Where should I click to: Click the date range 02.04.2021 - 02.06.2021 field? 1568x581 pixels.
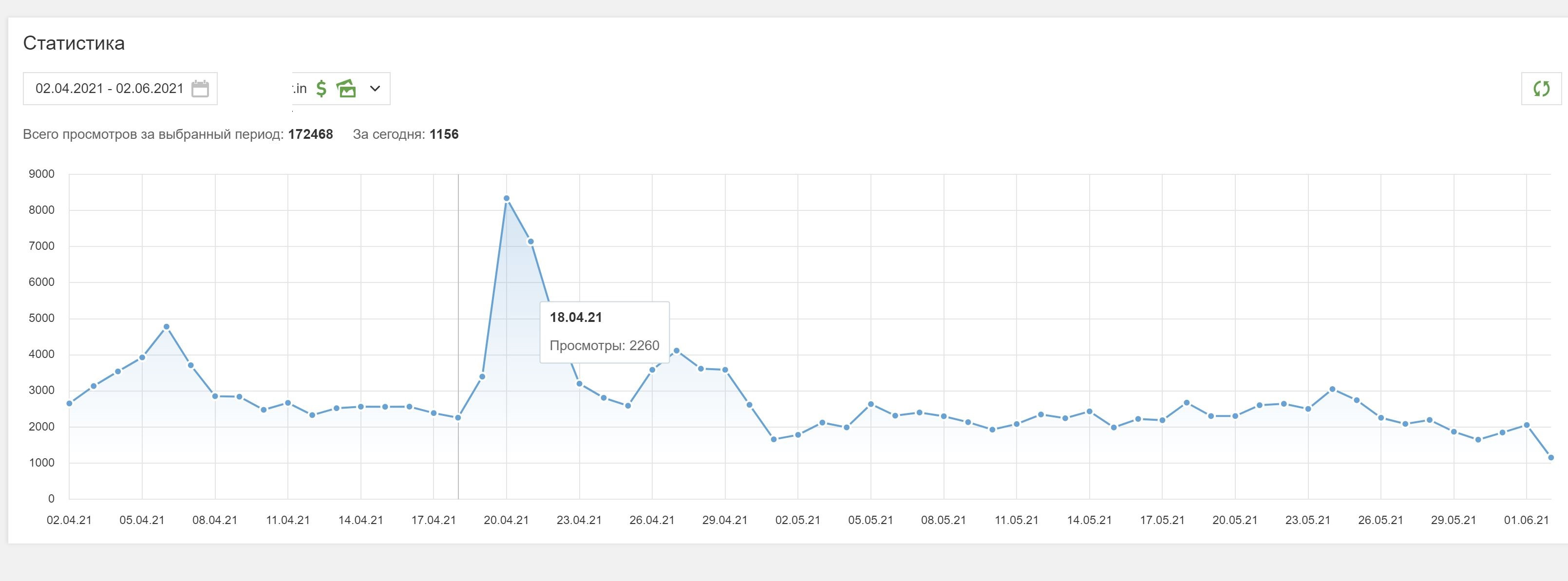click(x=110, y=89)
